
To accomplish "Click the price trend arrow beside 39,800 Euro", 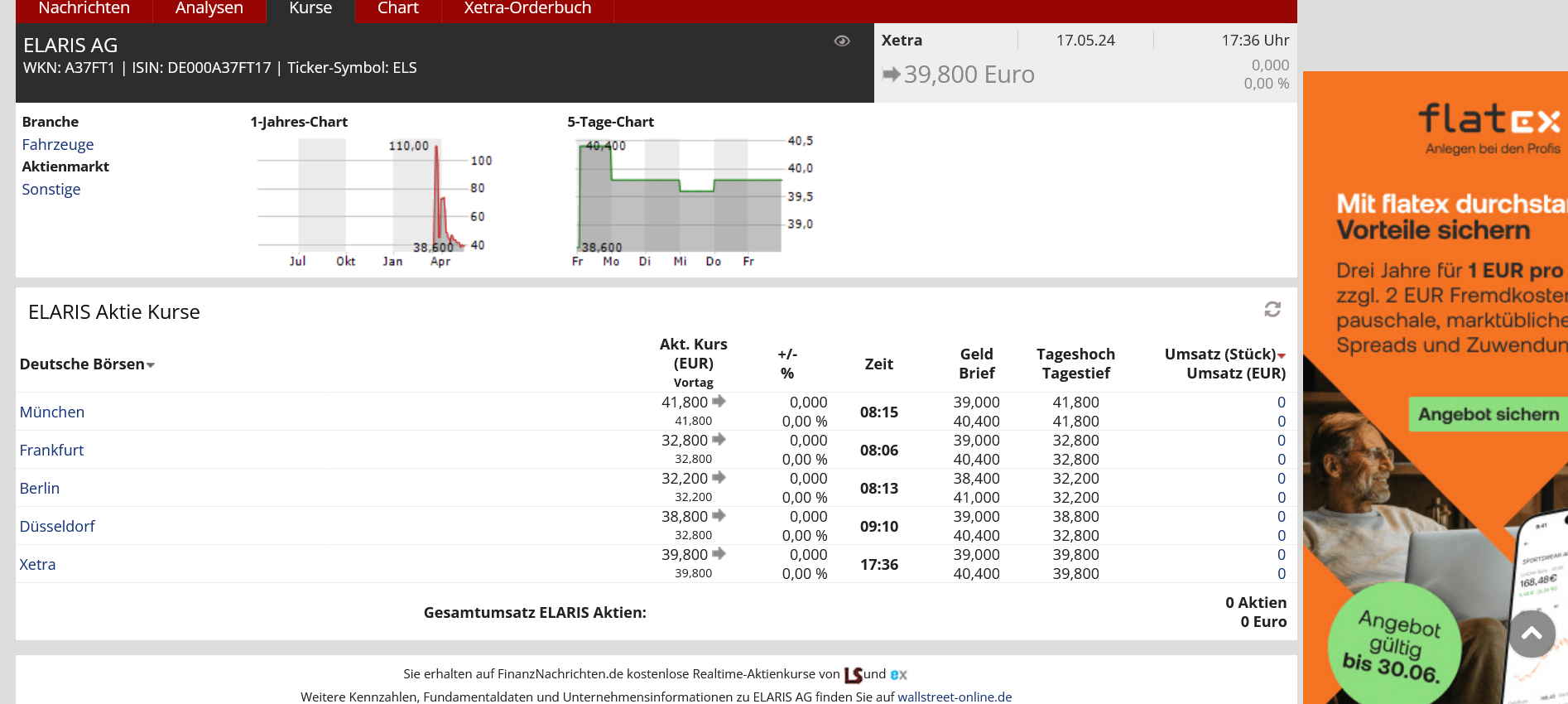I will pos(891,75).
